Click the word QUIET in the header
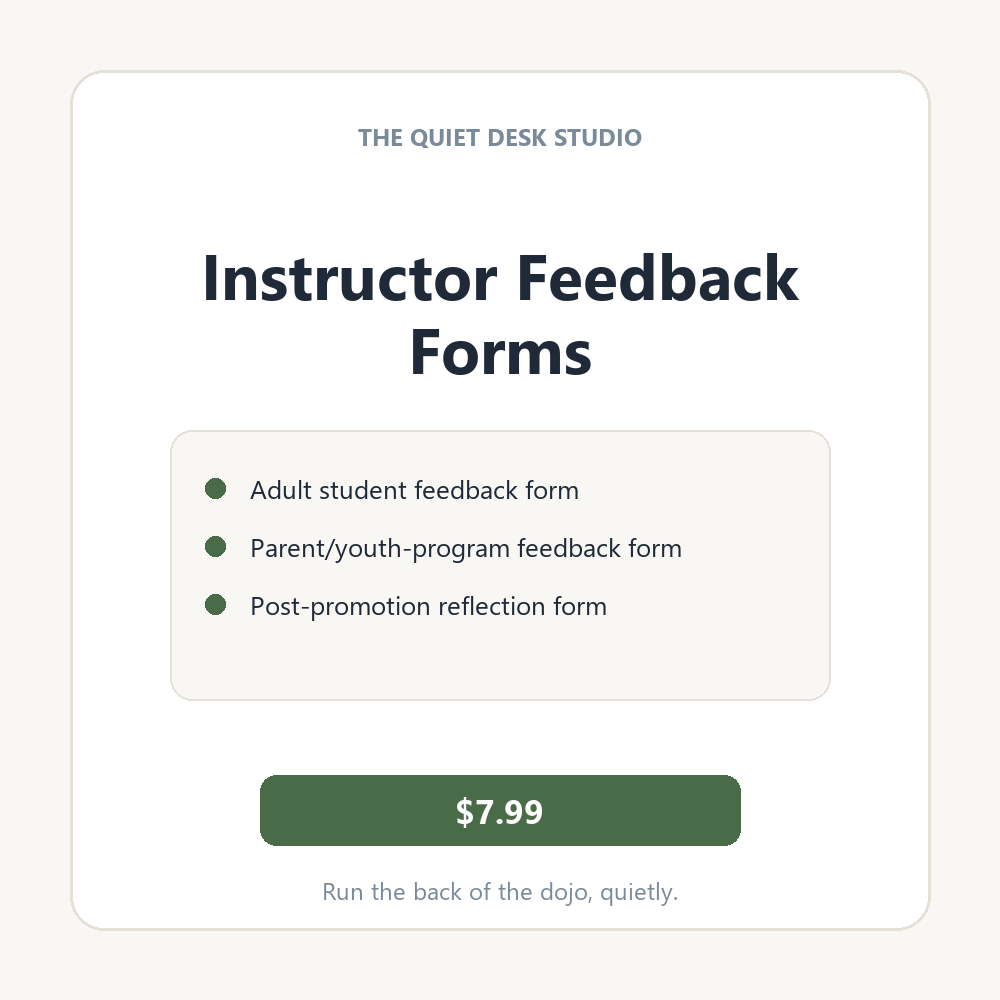The width and height of the screenshot is (1000, 1000). (445, 138)
